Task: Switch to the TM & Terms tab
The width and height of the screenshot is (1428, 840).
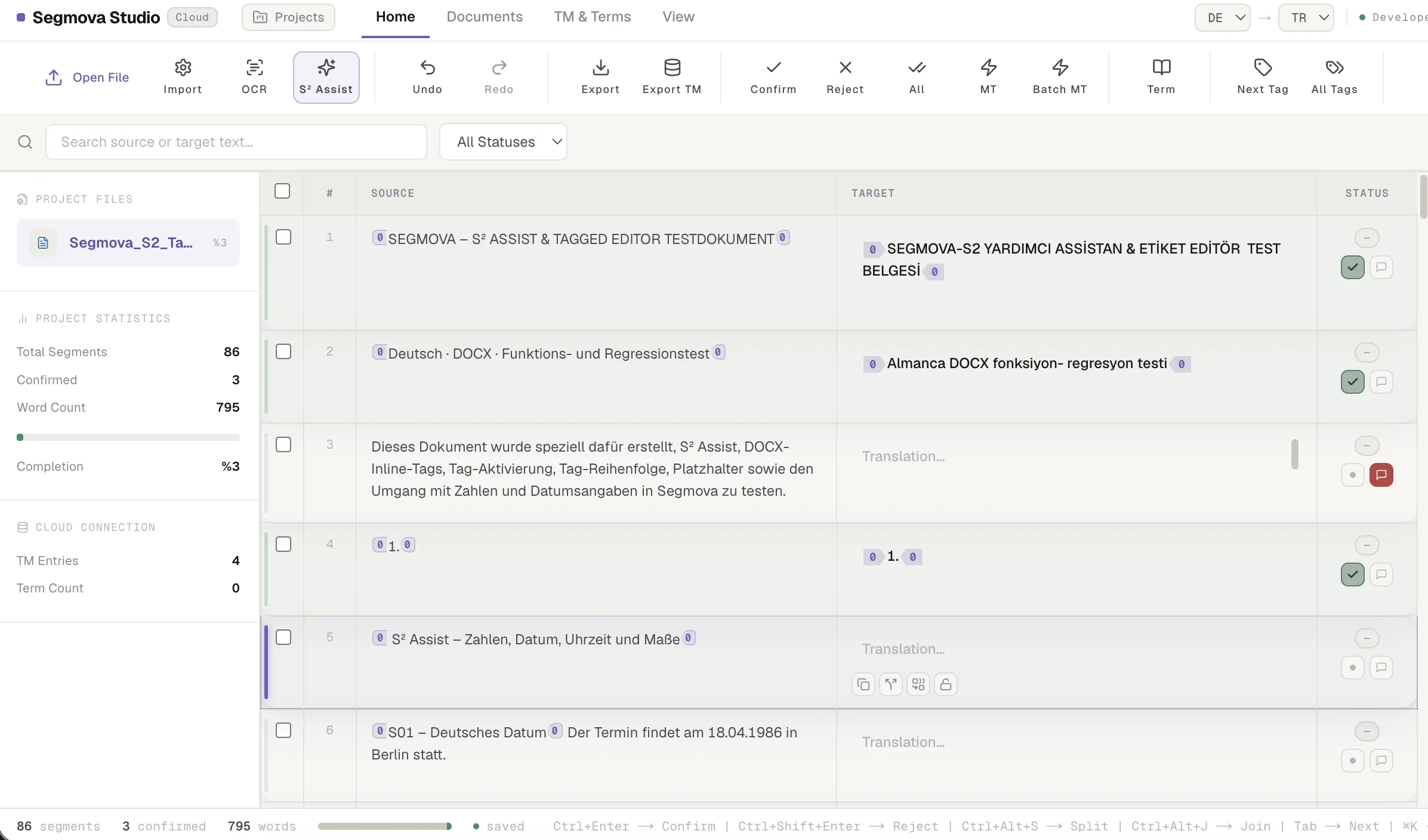Action: [x=592, y=17]
